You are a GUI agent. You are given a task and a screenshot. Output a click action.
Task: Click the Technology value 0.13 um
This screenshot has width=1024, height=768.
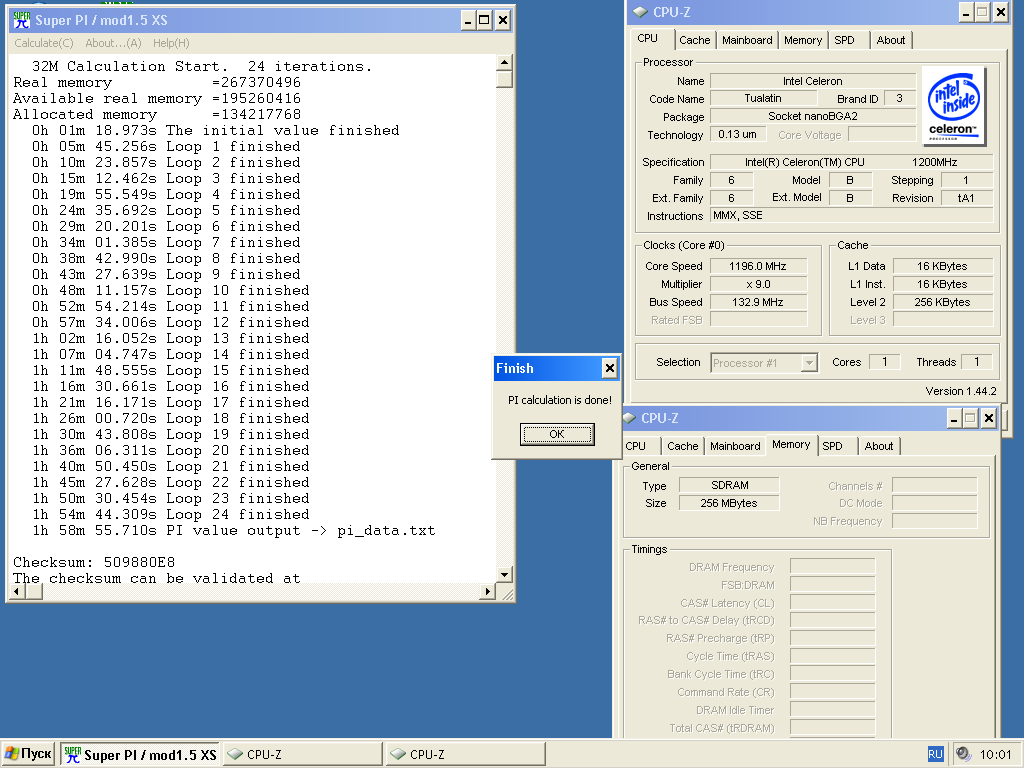click(738, 135)
